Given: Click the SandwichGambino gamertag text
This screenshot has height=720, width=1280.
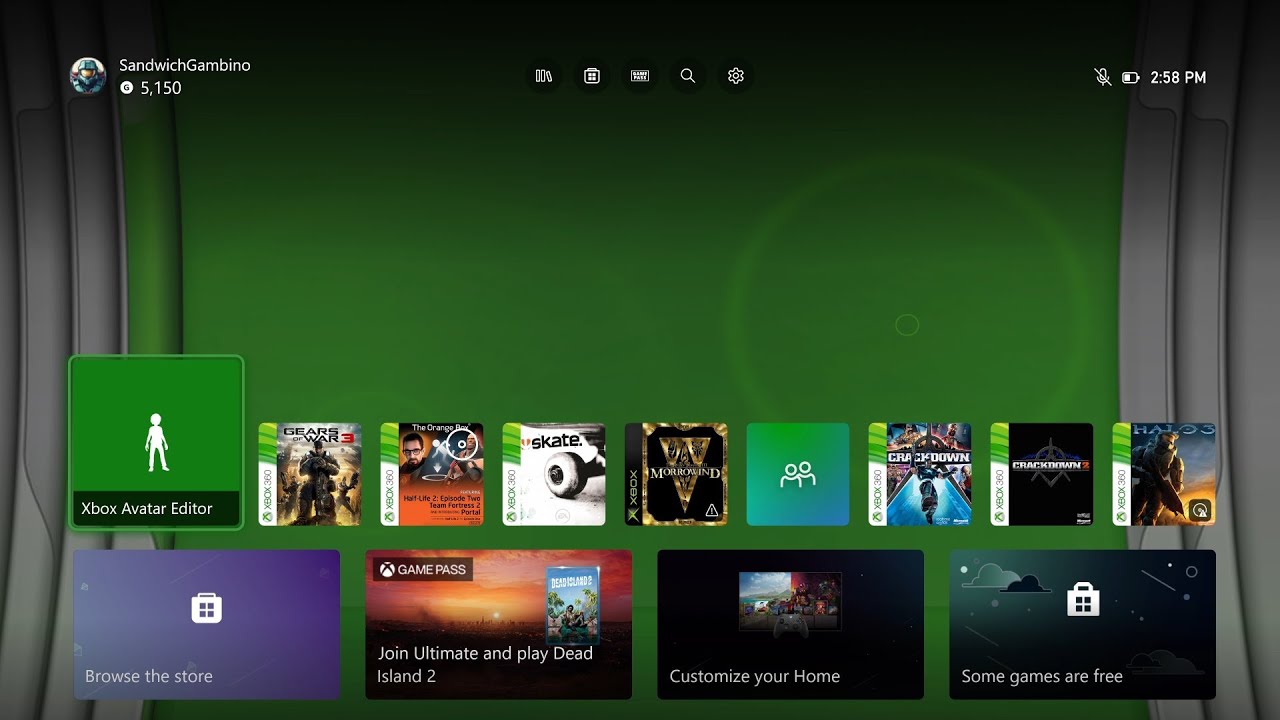Looking at the screenshot, I should 185,65.
